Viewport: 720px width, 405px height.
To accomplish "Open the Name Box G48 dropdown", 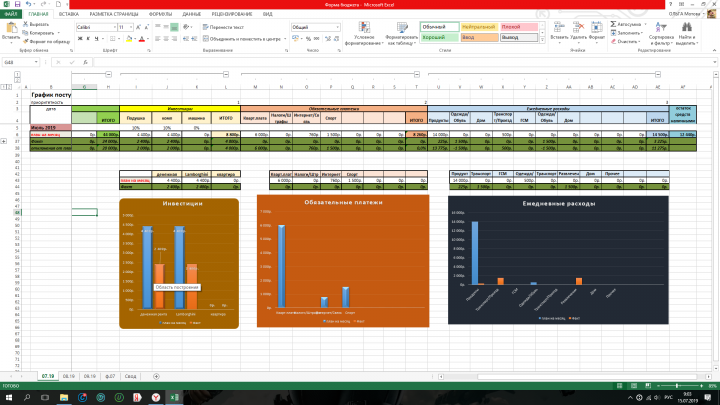I will pyautogui.click(x=36, y=62).
